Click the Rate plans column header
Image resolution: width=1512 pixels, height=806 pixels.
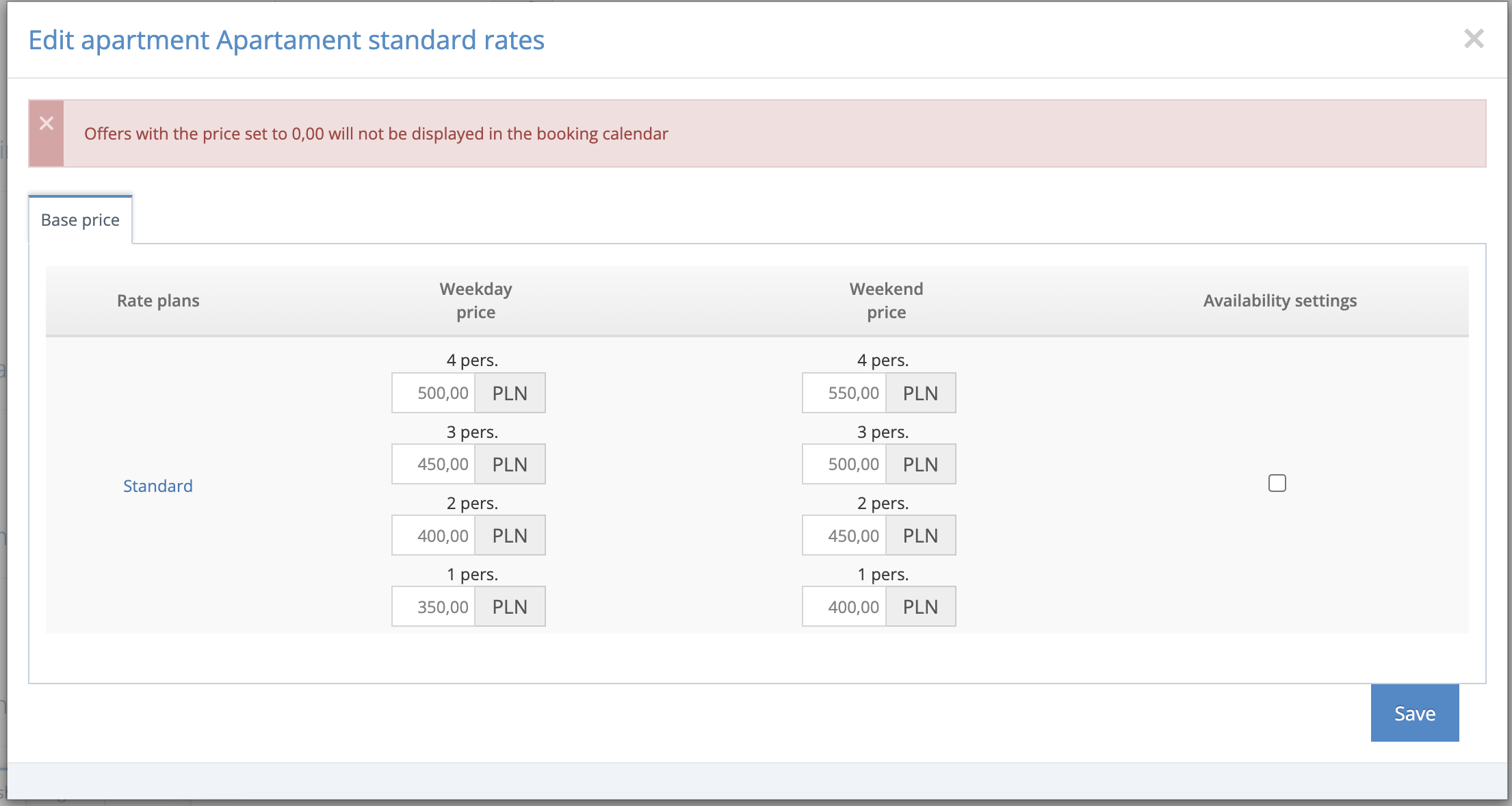click(x=158, y=300)
